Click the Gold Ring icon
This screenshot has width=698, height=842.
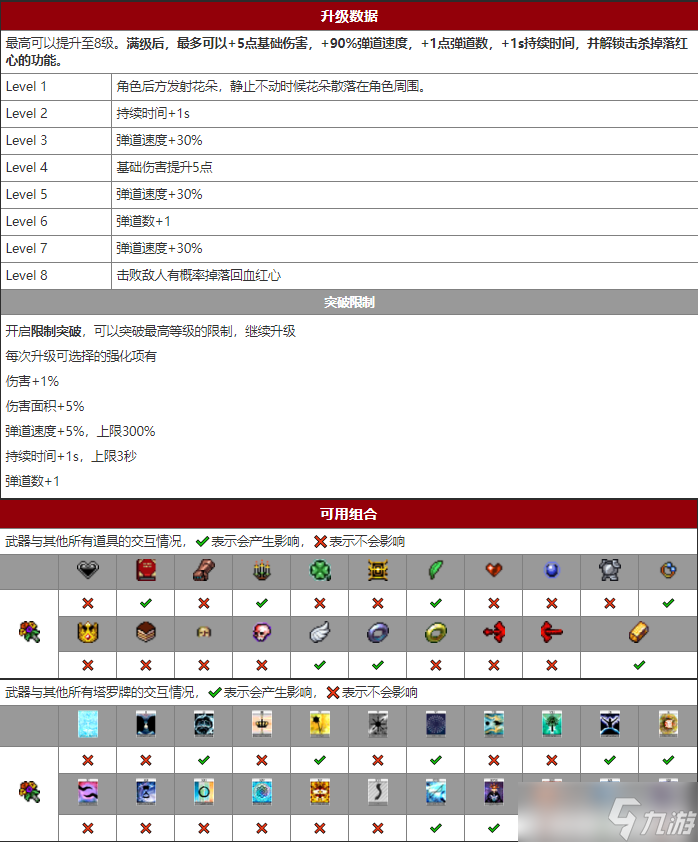pyautogui.click(x=436, y=633)
